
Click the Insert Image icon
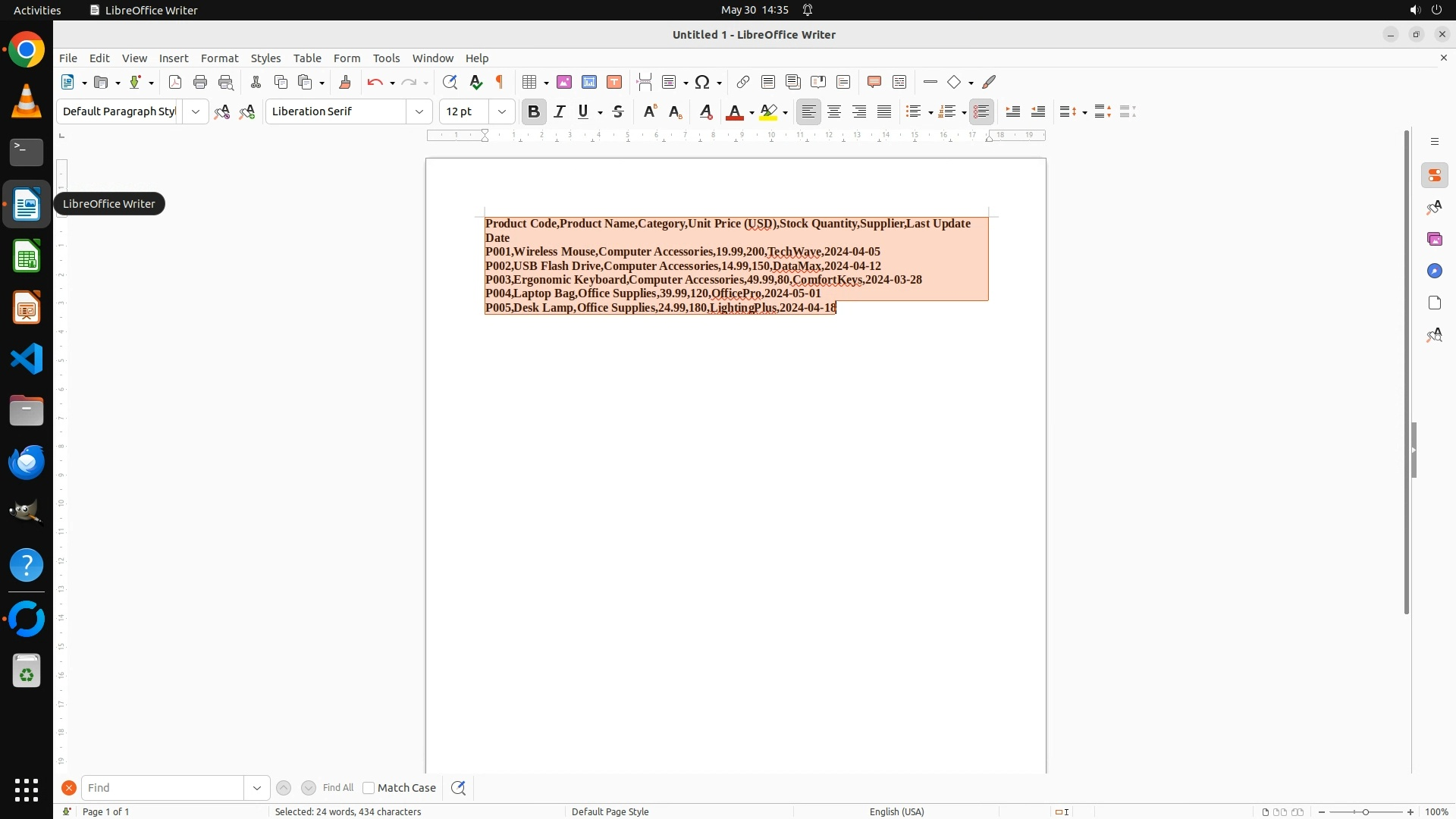point(564,82)
